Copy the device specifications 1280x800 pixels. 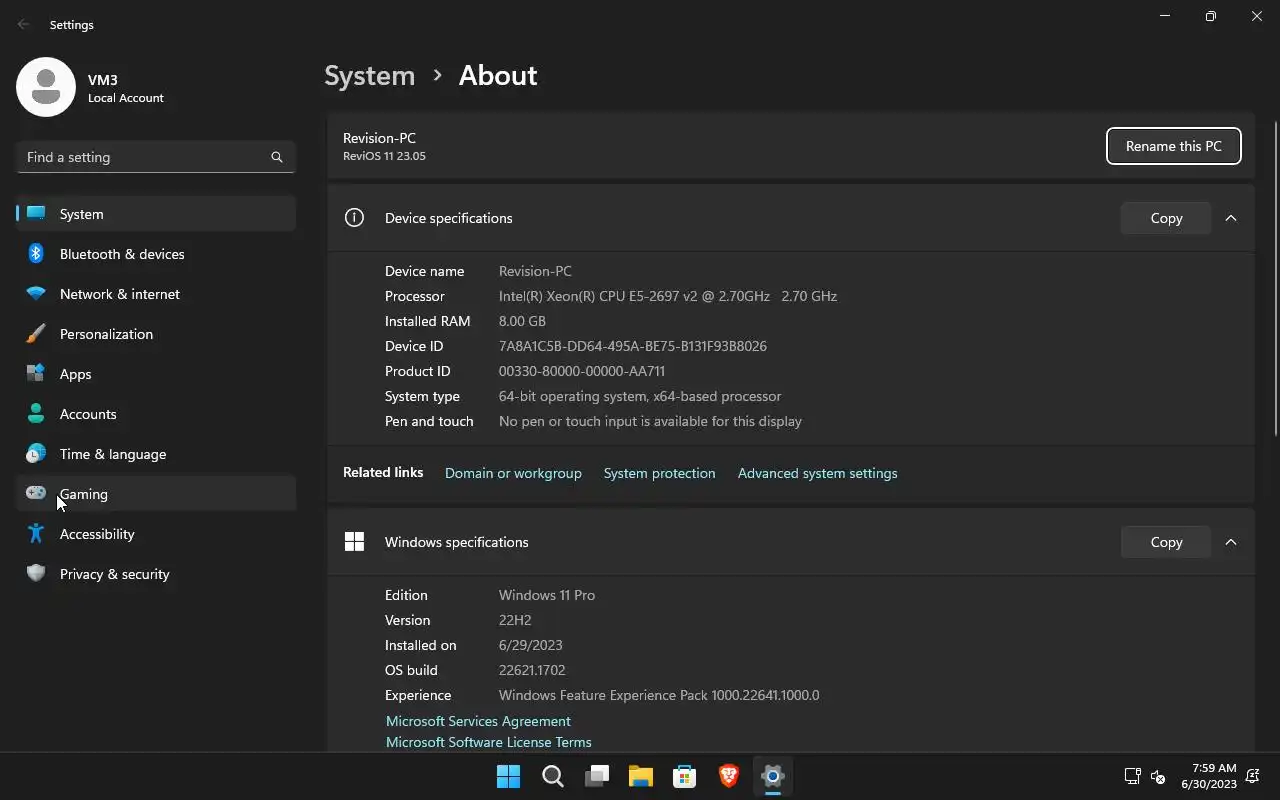1166,218
